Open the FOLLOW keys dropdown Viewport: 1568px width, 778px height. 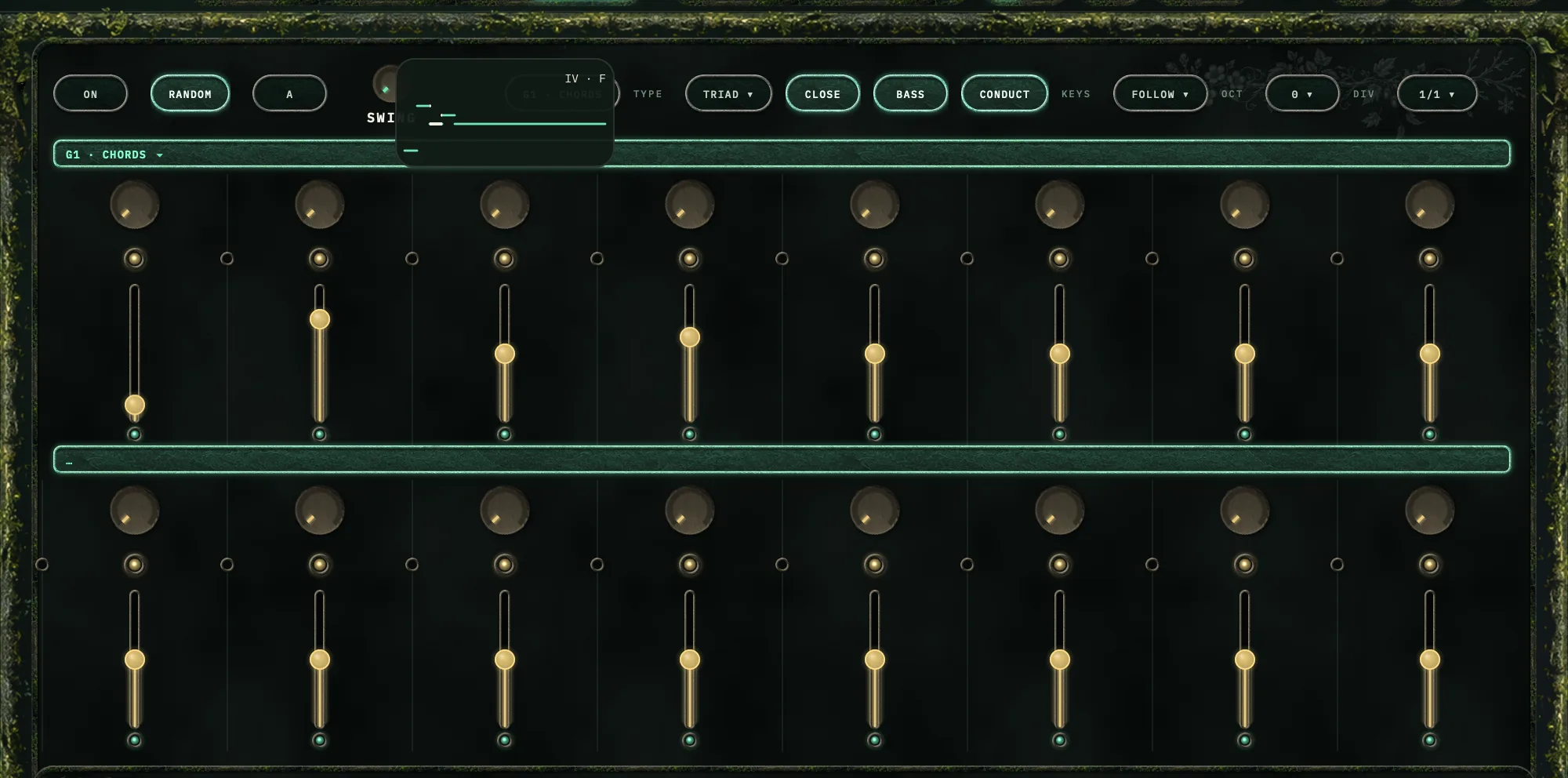1160,93
